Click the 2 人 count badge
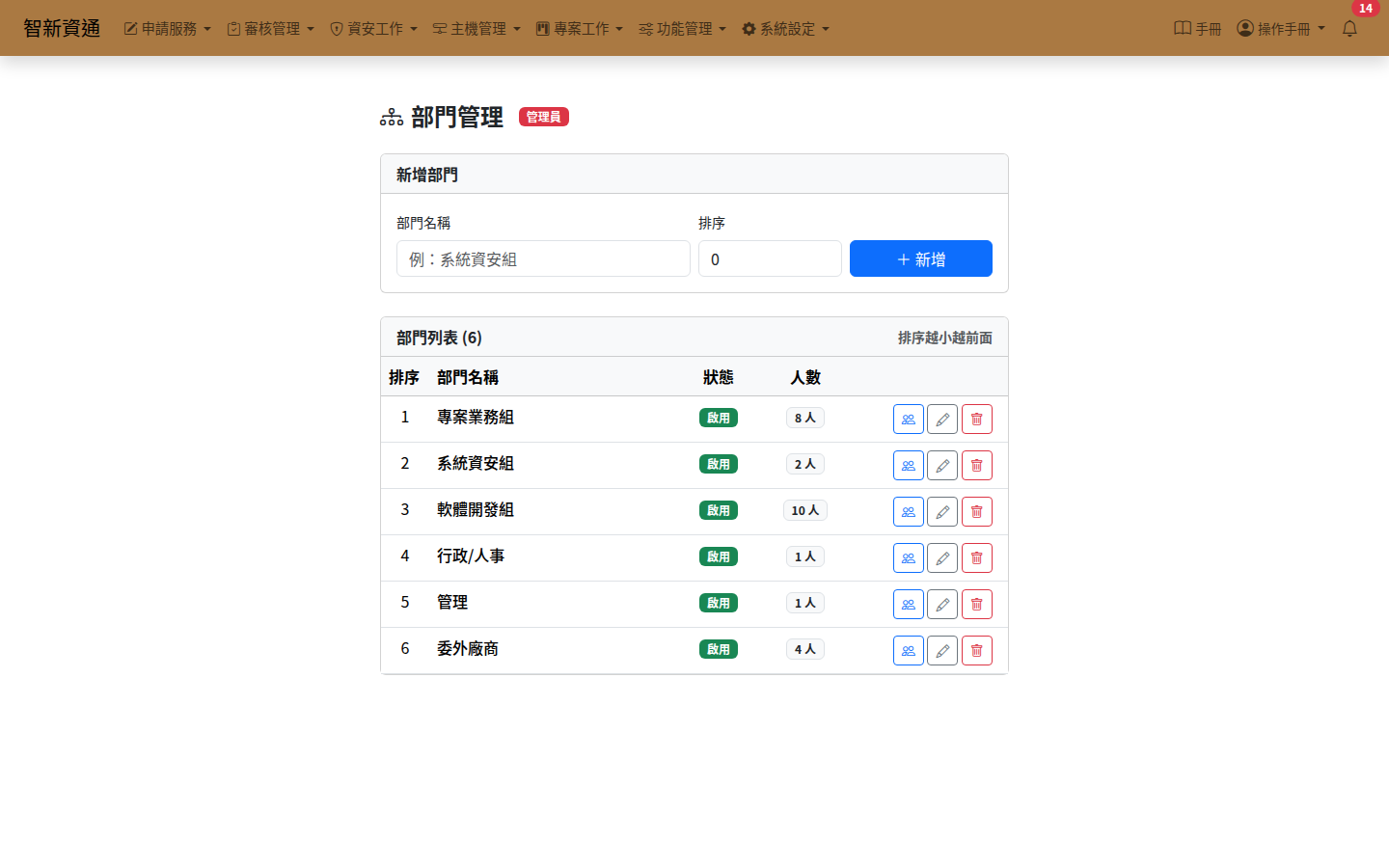This screenshot has width=1389, height=868. click(x=805, y=464)
